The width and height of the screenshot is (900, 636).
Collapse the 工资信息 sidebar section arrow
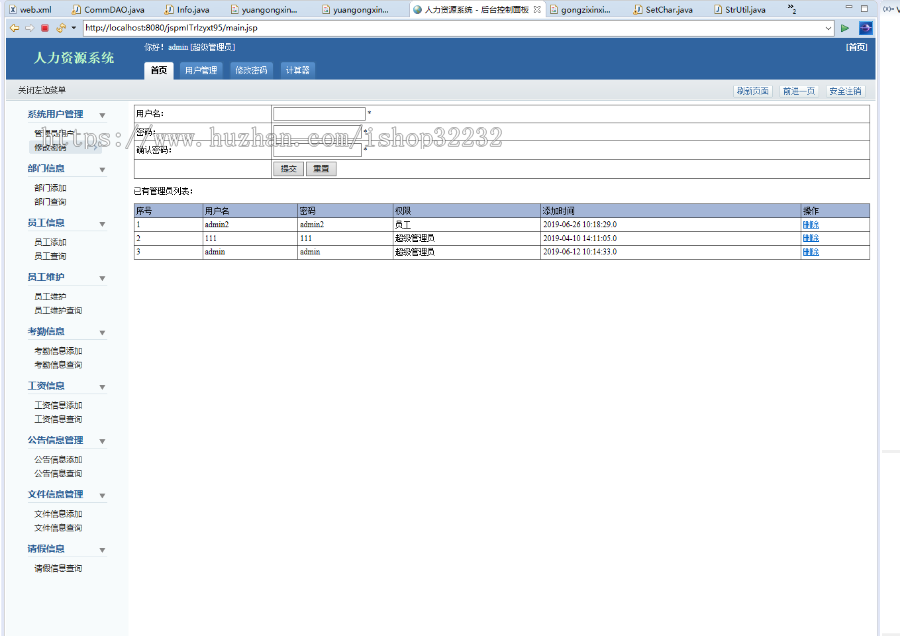click(102, 387)
